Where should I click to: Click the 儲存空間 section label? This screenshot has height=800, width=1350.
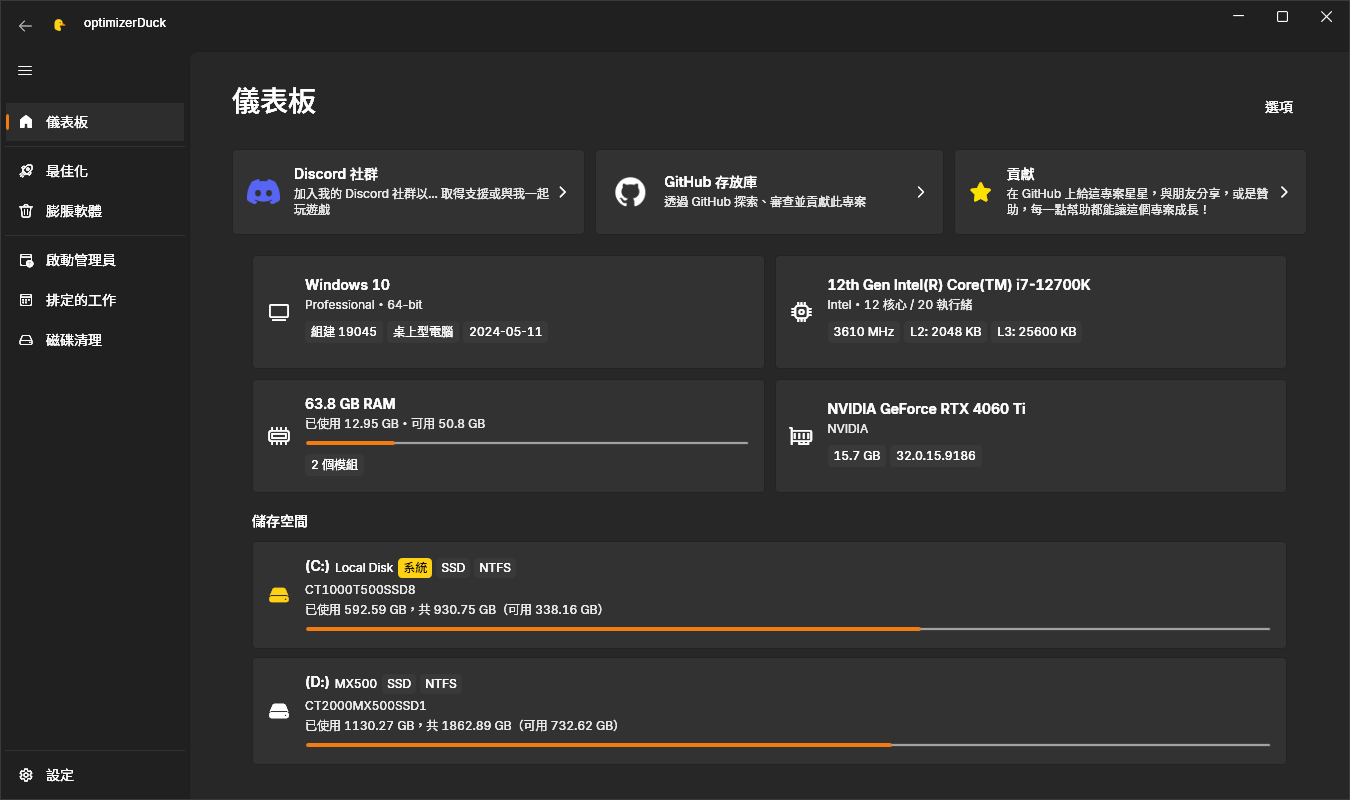click(280, 521)
